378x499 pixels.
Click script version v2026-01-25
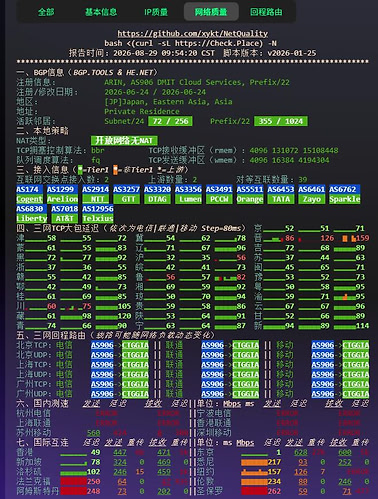(x=292, y=53)
